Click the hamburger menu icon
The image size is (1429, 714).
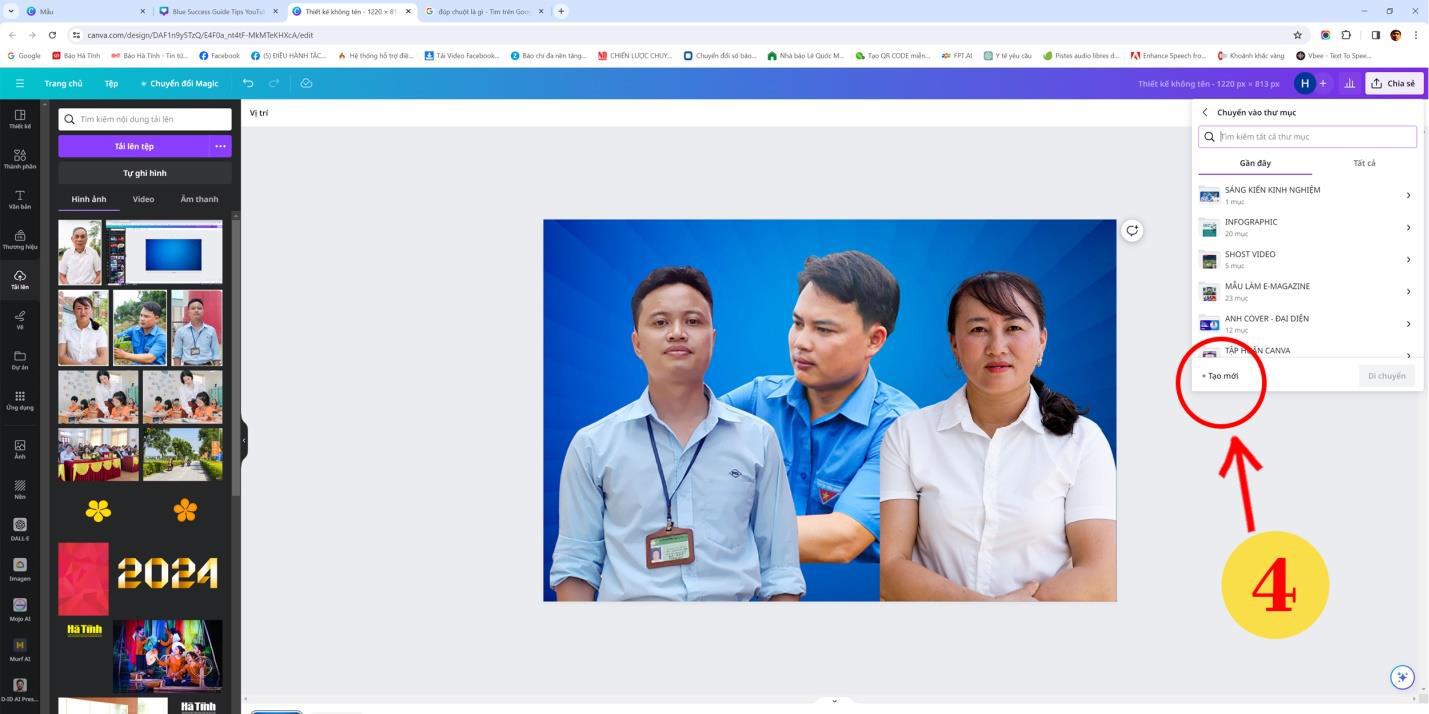click(x=19, y=83)
